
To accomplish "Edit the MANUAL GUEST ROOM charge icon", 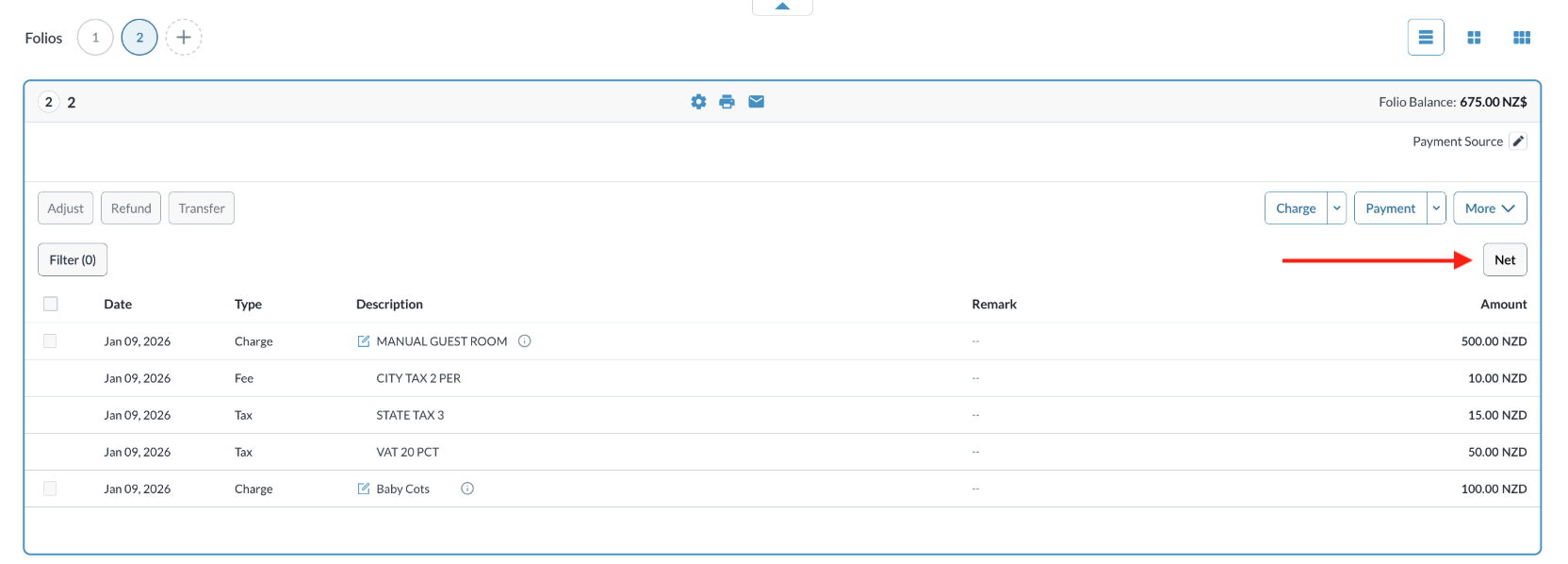I will [364, 341].
